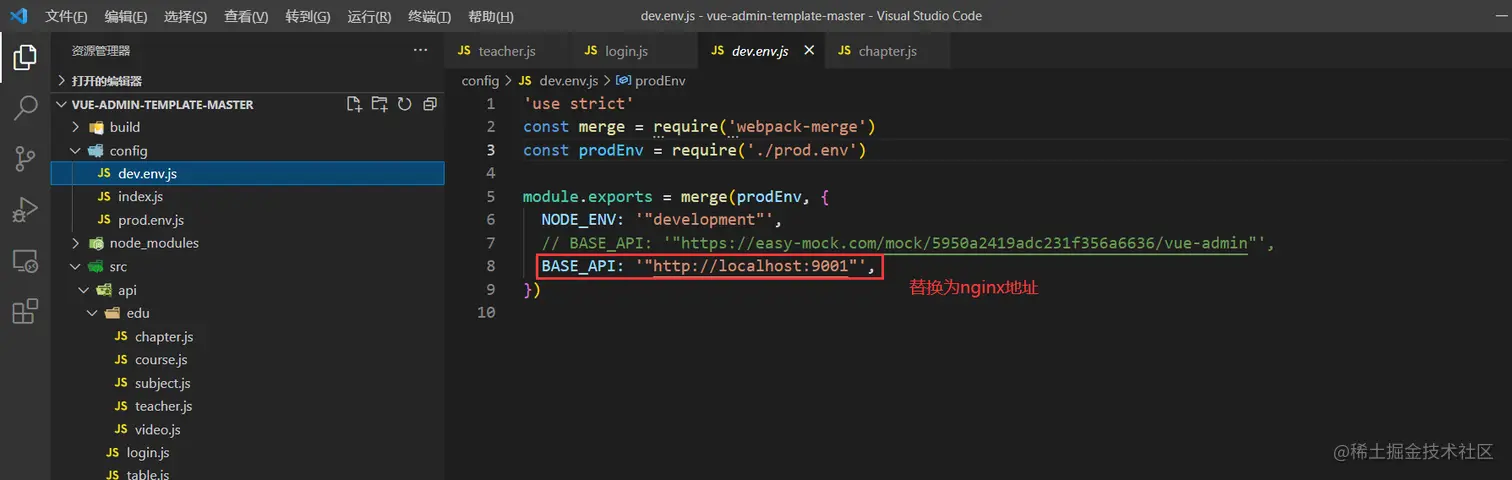Open the 编辑(E) menu
The image size is (1512, 480).
pyautogui.click(x=126, y=17)
